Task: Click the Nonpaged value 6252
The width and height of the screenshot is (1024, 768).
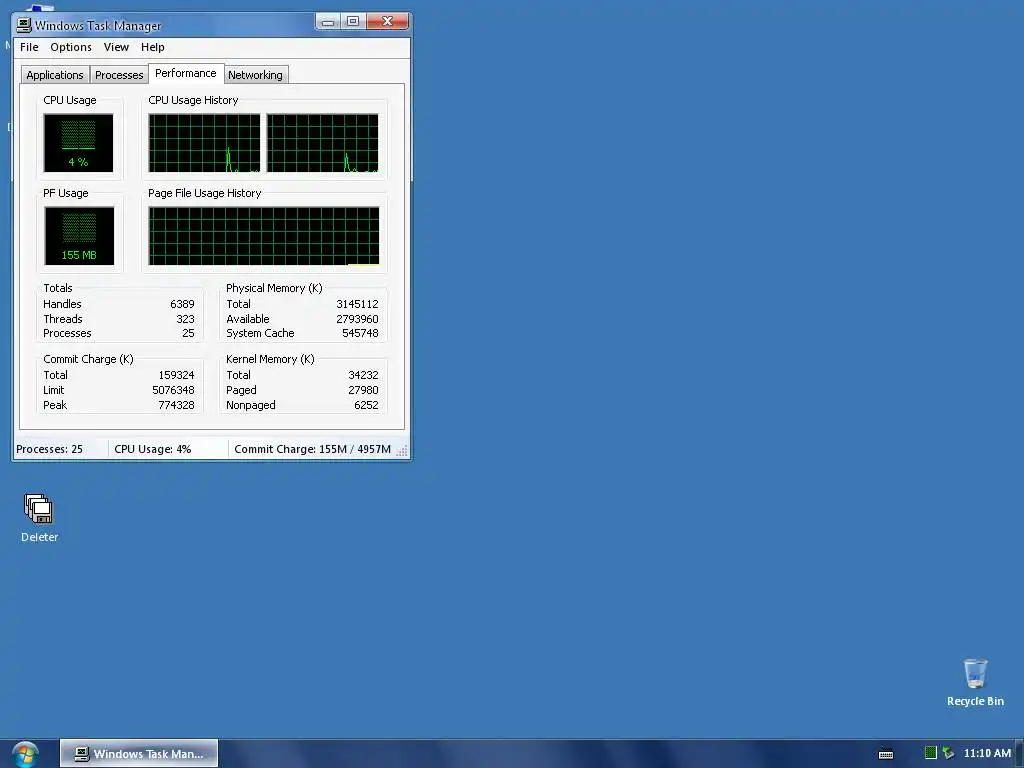Action: click(366, 406)
